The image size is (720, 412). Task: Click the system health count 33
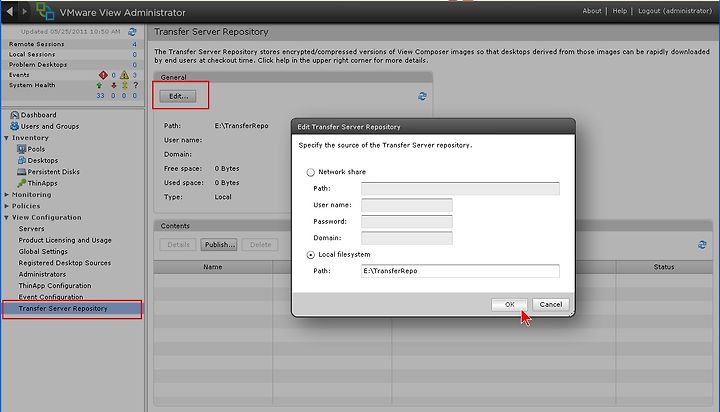tap(100, 96)
